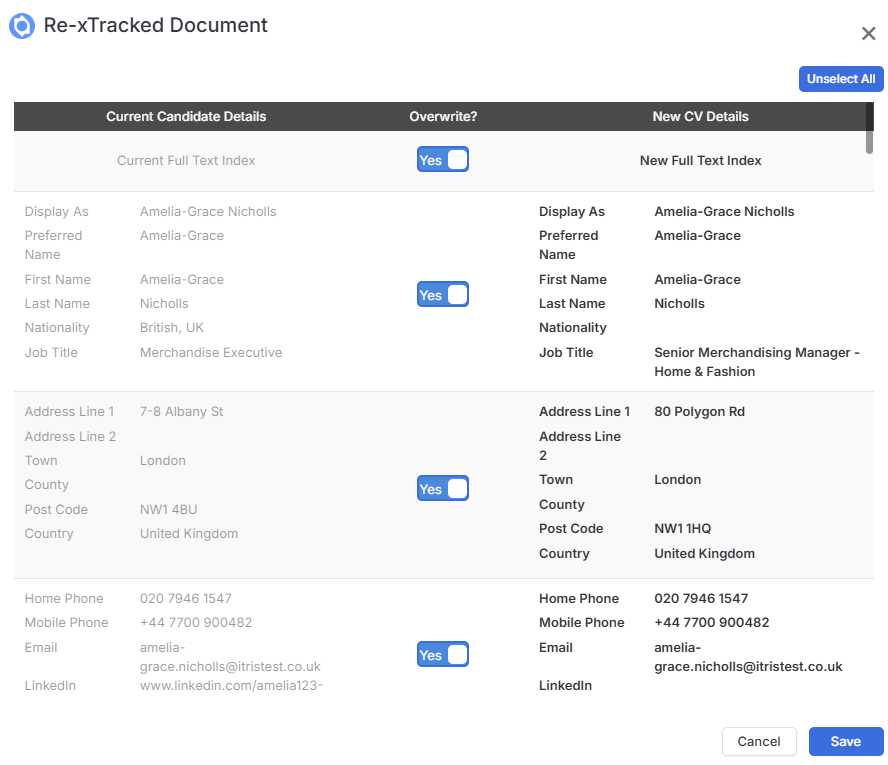Click current last name Nicholls
This screenshot has width=888, height=765.
pyautogui.click(x=164, y=304)
